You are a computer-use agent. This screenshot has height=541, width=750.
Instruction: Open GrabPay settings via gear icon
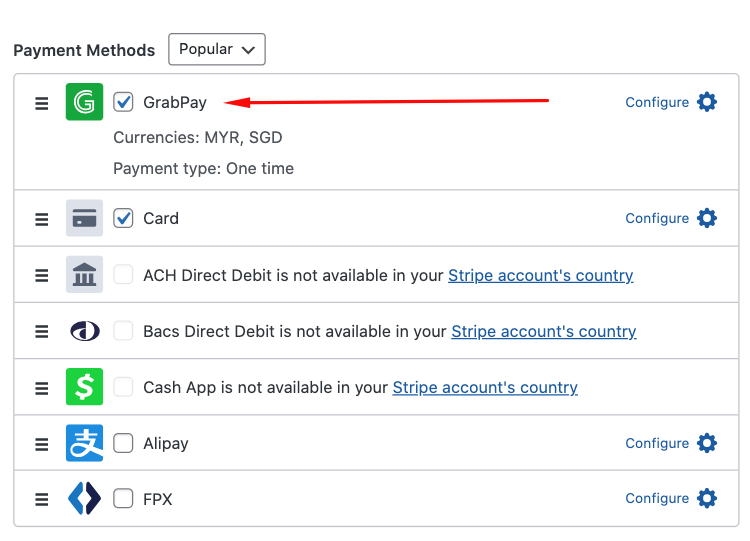[x=707, y=102]
